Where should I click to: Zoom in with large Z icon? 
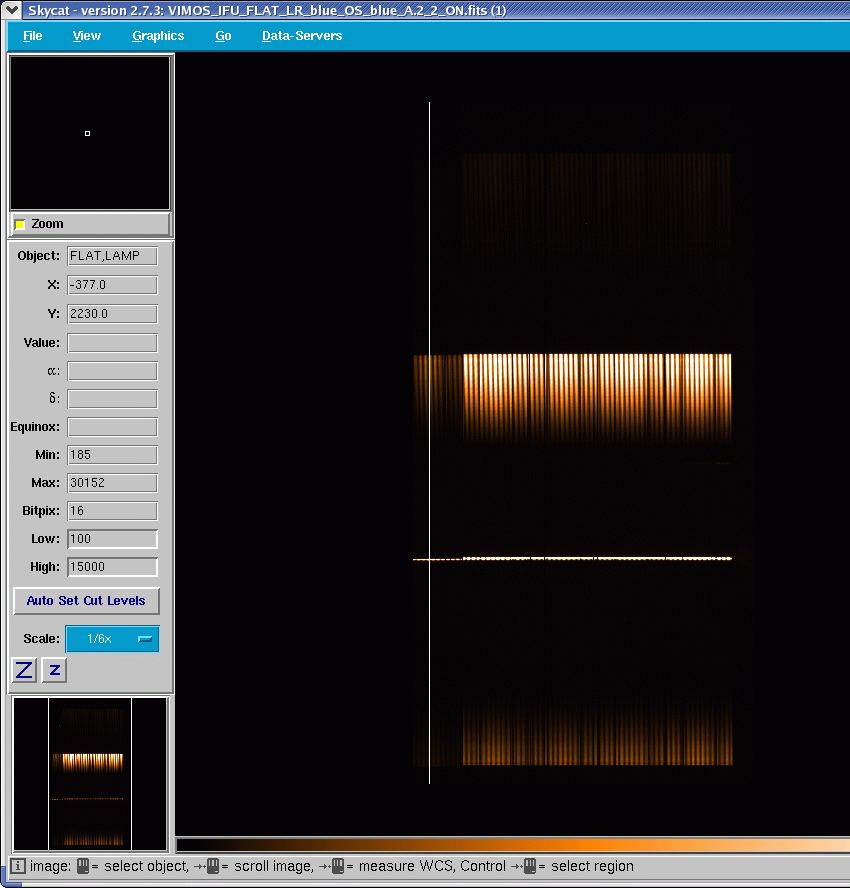pyautogui.click(x=24, y=670)
